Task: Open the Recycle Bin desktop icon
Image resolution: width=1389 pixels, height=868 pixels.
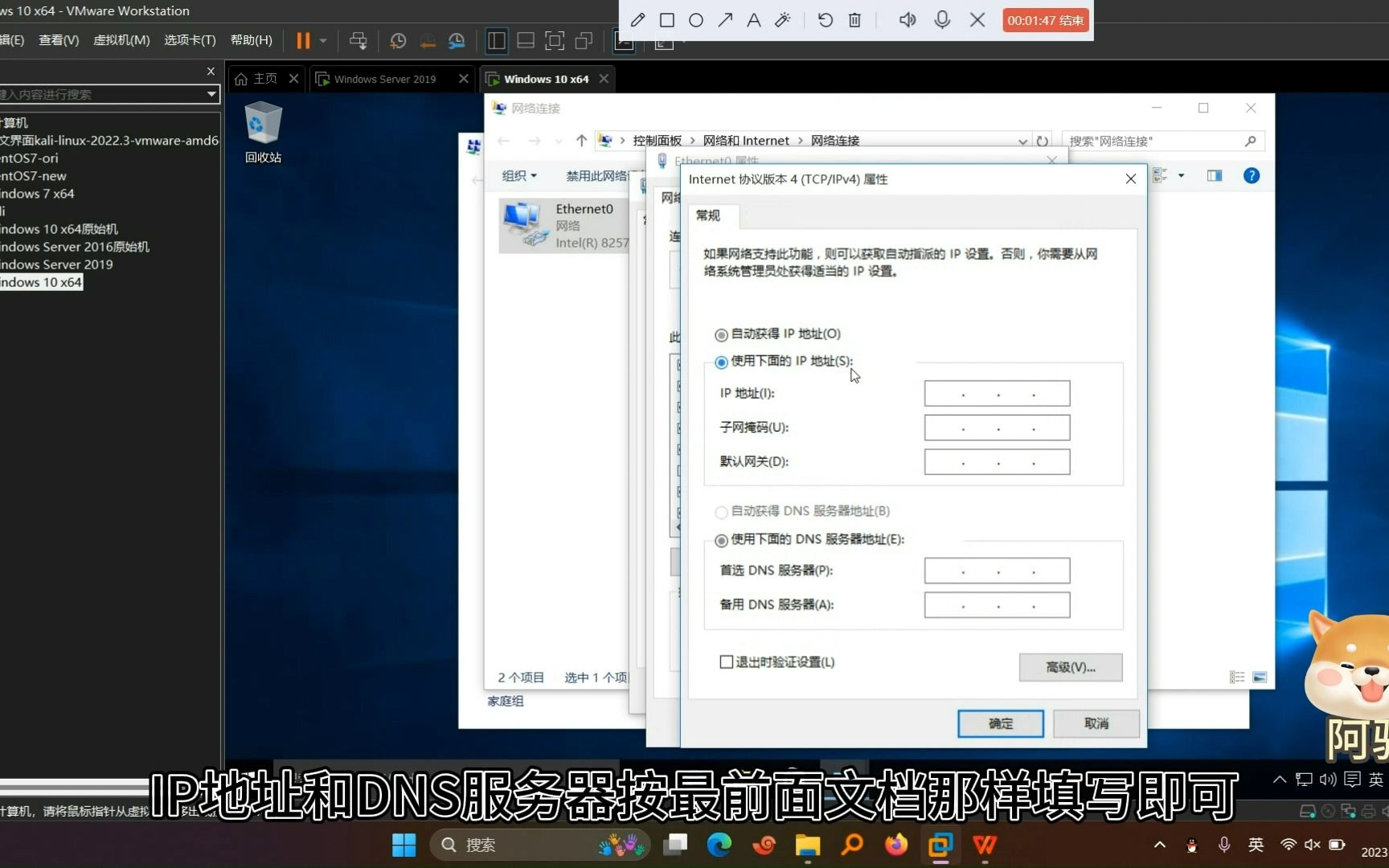Action: pyautogui.click(x=263, y=133)
